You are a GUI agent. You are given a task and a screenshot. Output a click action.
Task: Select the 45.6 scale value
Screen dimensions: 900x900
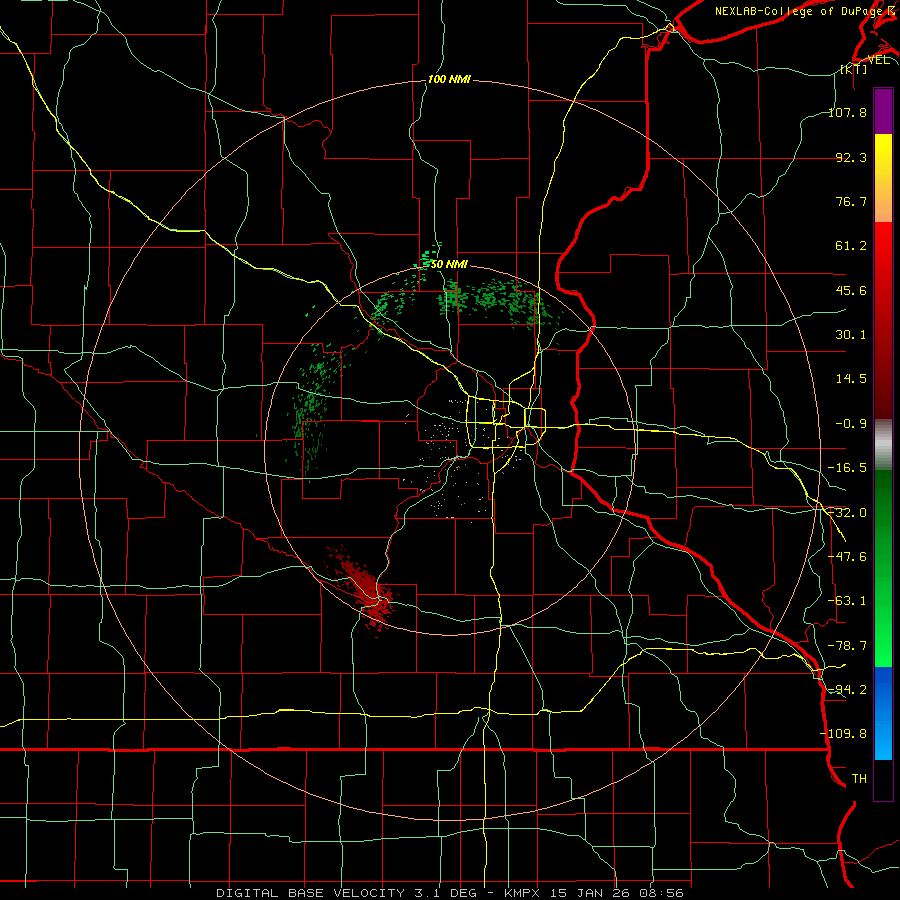[851, 290]
